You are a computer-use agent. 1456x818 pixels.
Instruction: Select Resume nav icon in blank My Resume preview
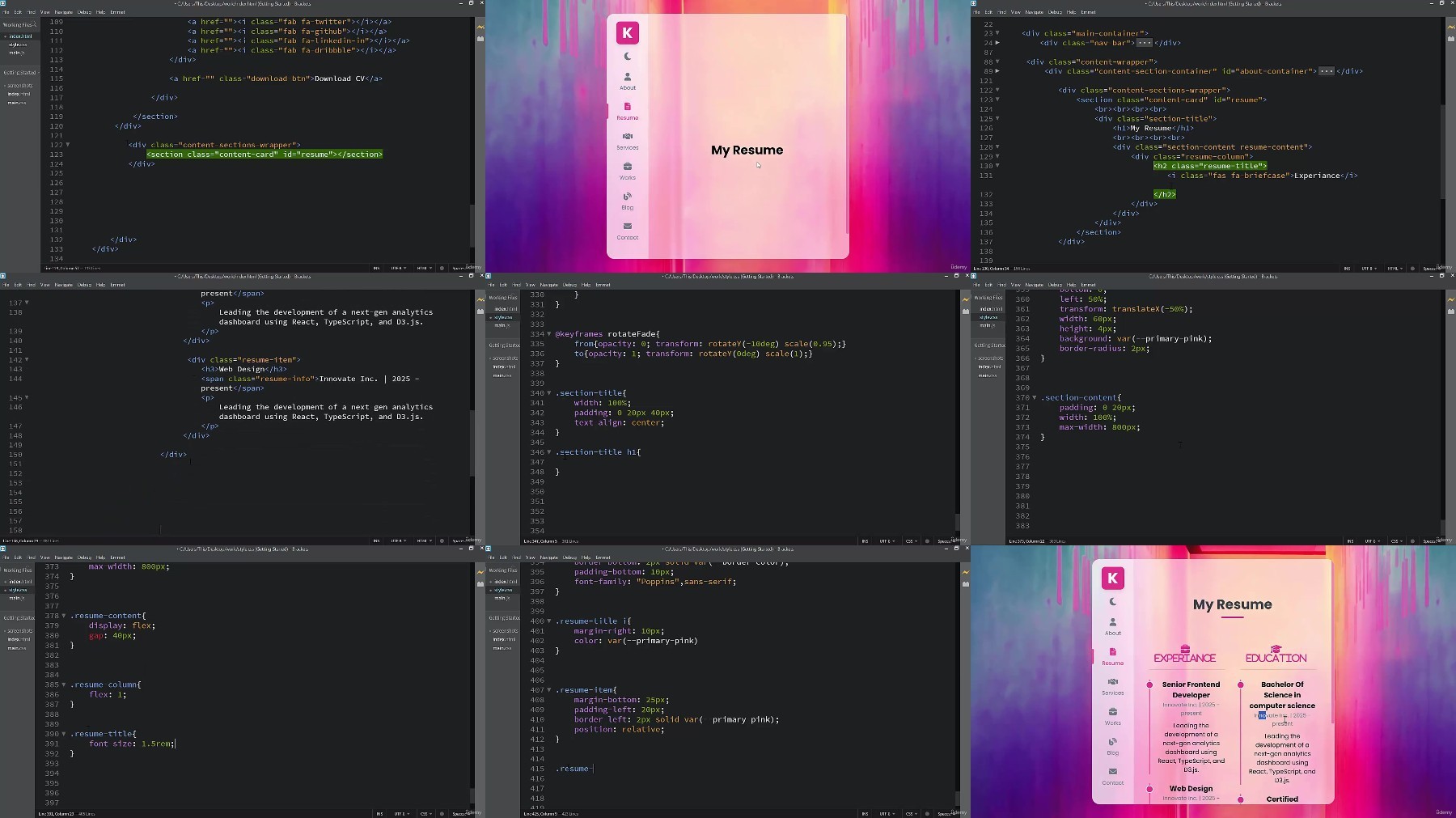(x=628, y=107)
